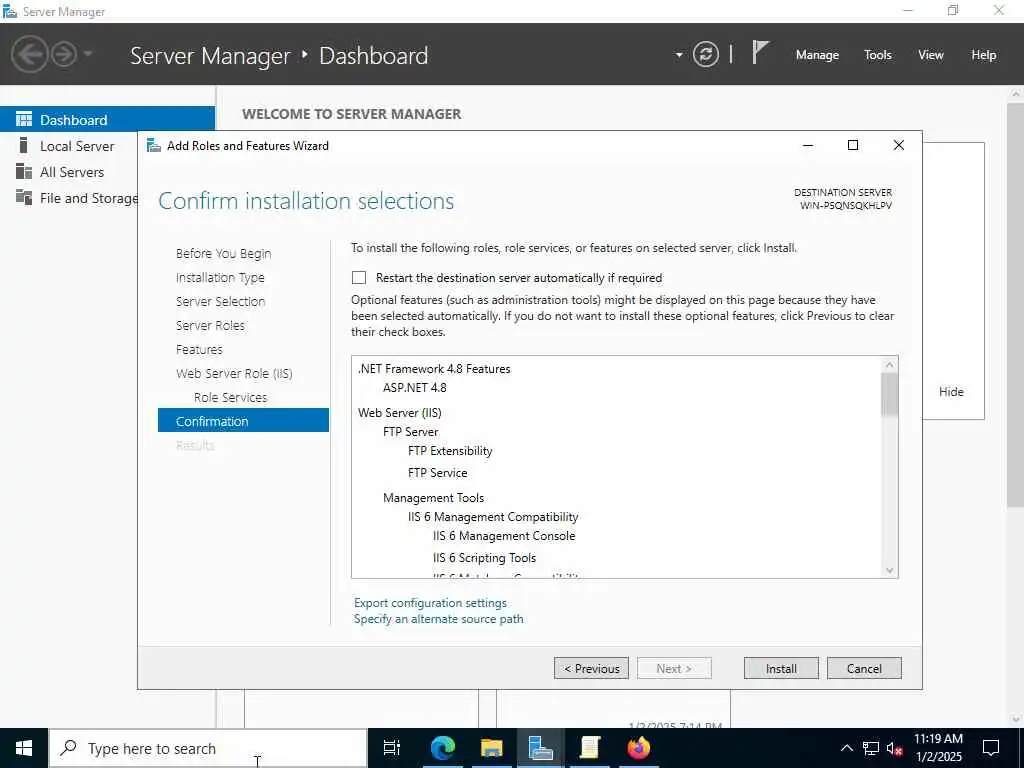Click the Previous button
Image resolution: width=1024 pixels, height=768 pixels.
pos(591,668)
